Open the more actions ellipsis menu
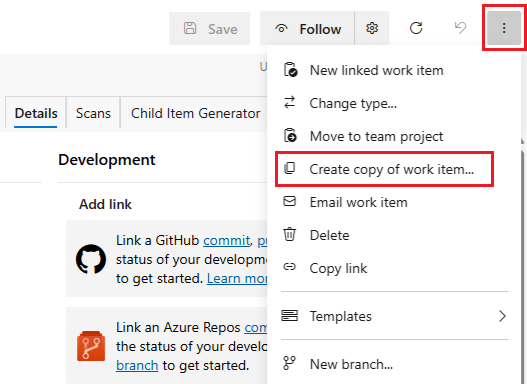 coord(504,28)
